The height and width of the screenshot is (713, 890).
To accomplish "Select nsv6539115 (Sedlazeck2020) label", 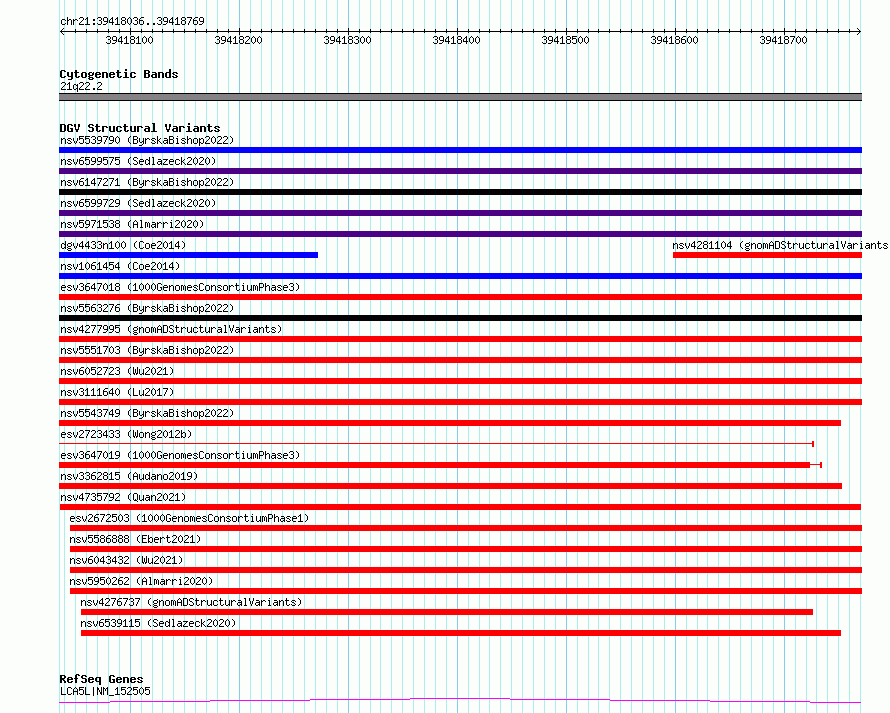I will coord(158,623).
